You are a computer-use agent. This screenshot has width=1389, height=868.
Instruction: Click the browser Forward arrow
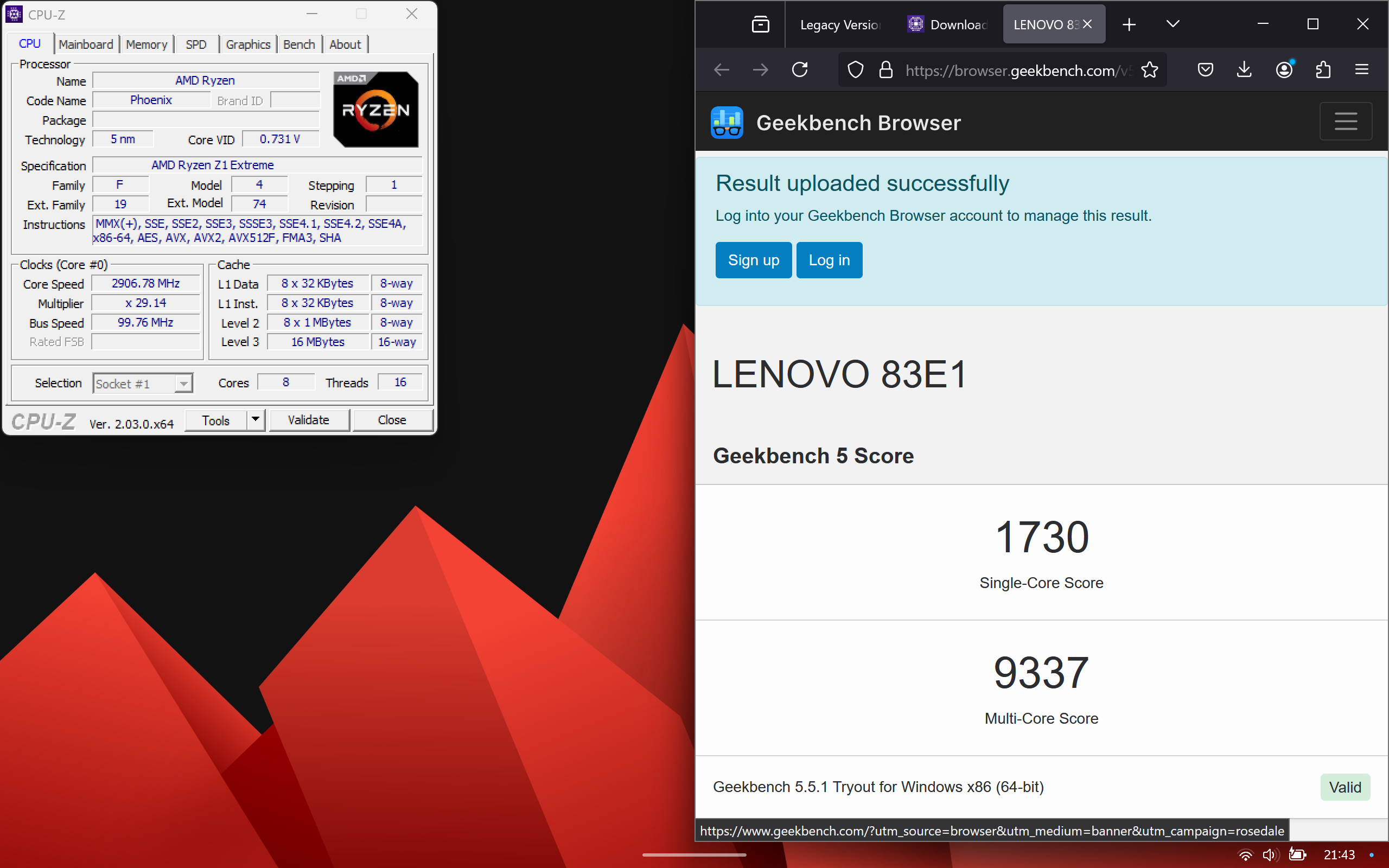pyautogui.click(x=761, y=70)
